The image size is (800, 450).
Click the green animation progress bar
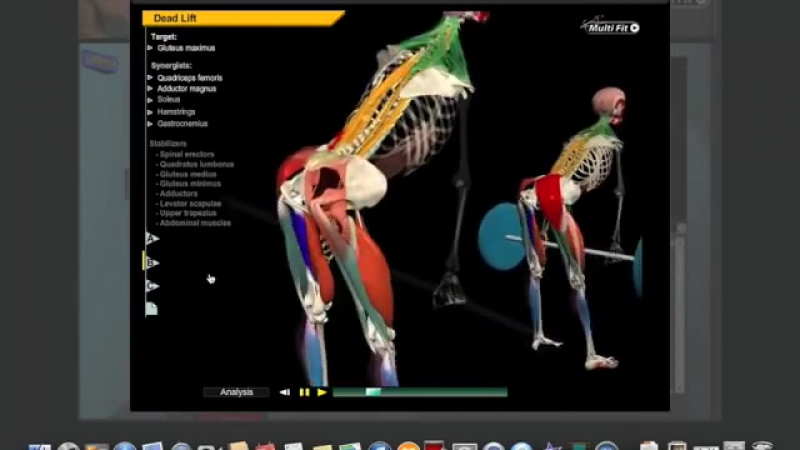coord(420,393)
